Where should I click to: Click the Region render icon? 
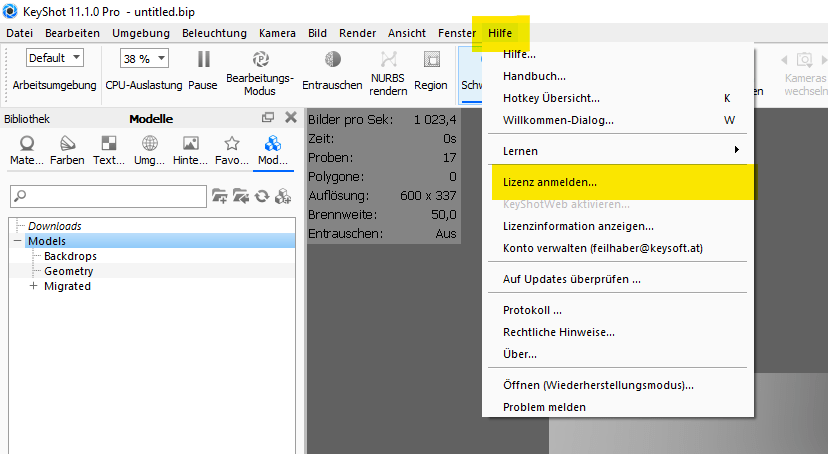pyautogui.click(x=431, y=59)
